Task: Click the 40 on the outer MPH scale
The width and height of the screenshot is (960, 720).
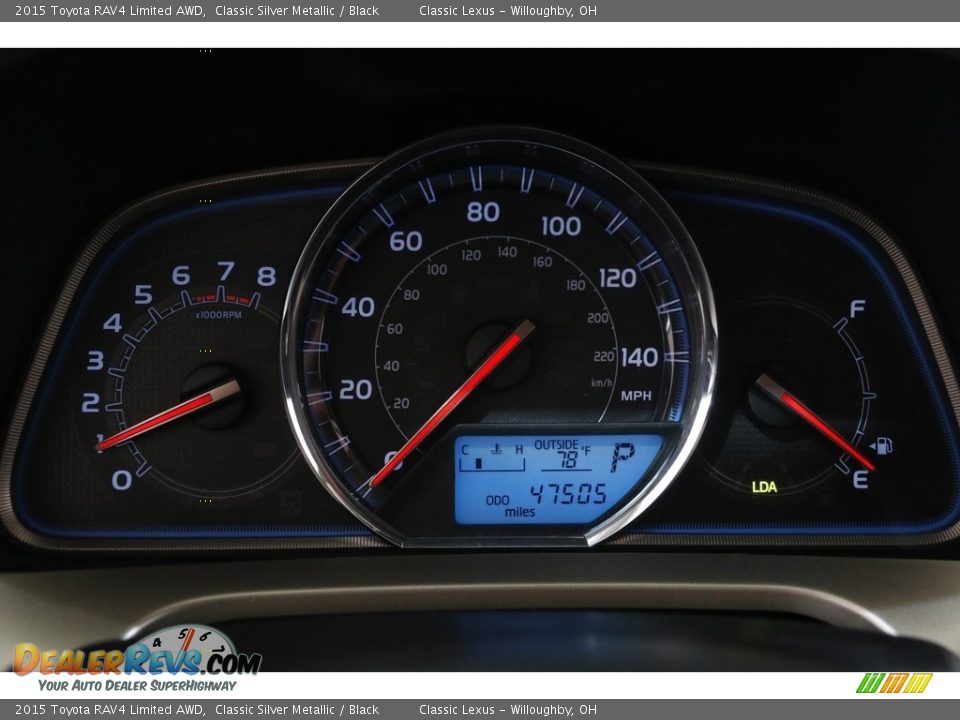Action: [x=358, y=307]
